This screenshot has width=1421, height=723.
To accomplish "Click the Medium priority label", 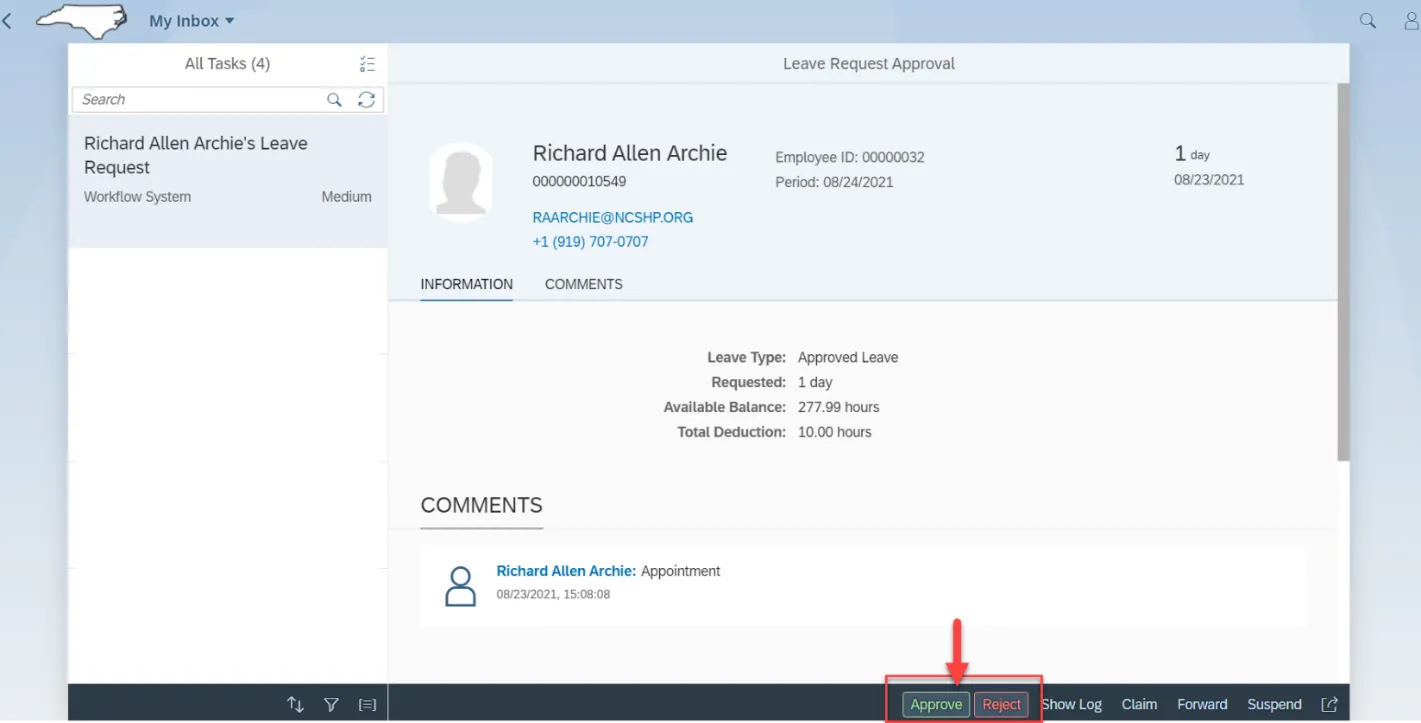I will point(346,197).
